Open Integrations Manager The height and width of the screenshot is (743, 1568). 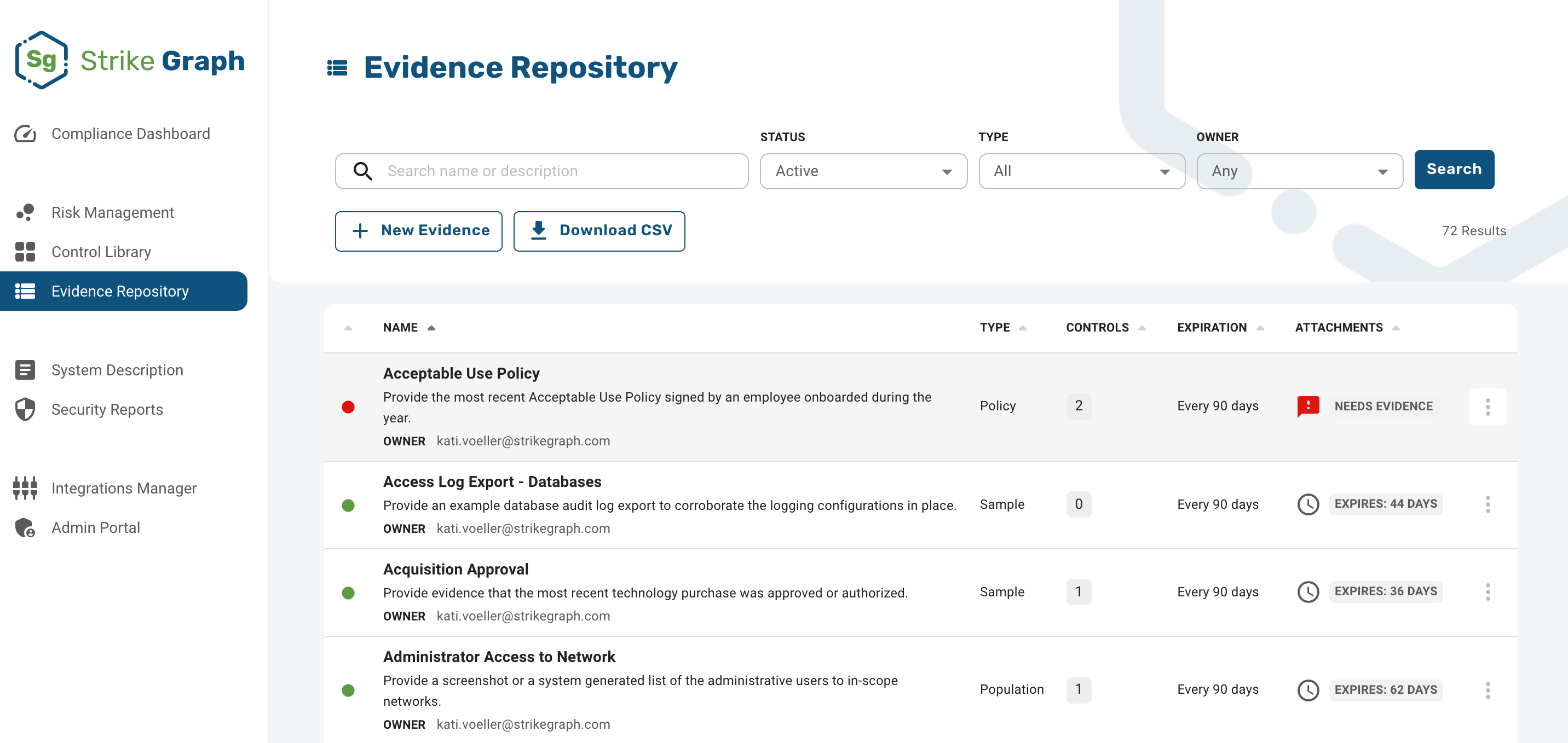(x=124, y=488)
